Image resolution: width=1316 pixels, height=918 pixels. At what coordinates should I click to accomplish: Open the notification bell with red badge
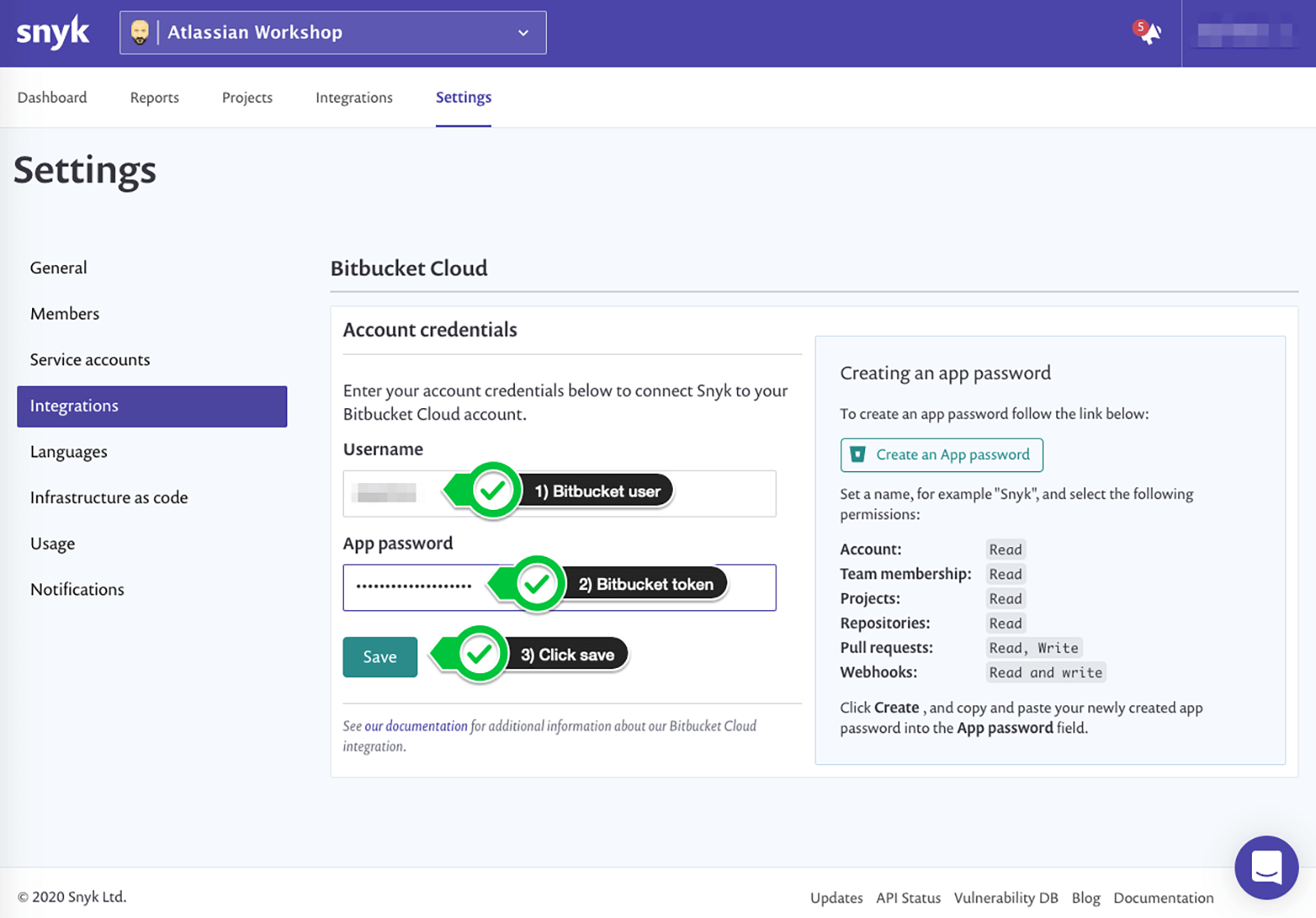coord(1149,33)
